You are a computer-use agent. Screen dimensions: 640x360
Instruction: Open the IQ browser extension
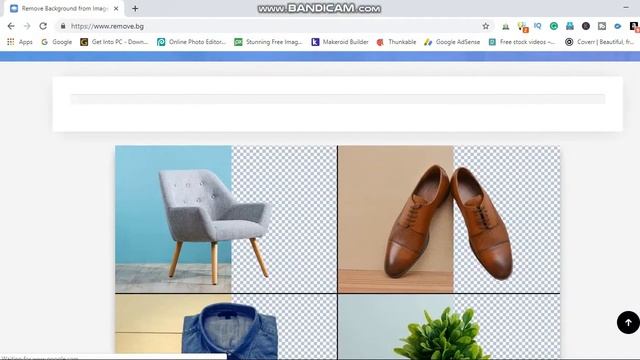pyautogui.click(x=538, y=26)
